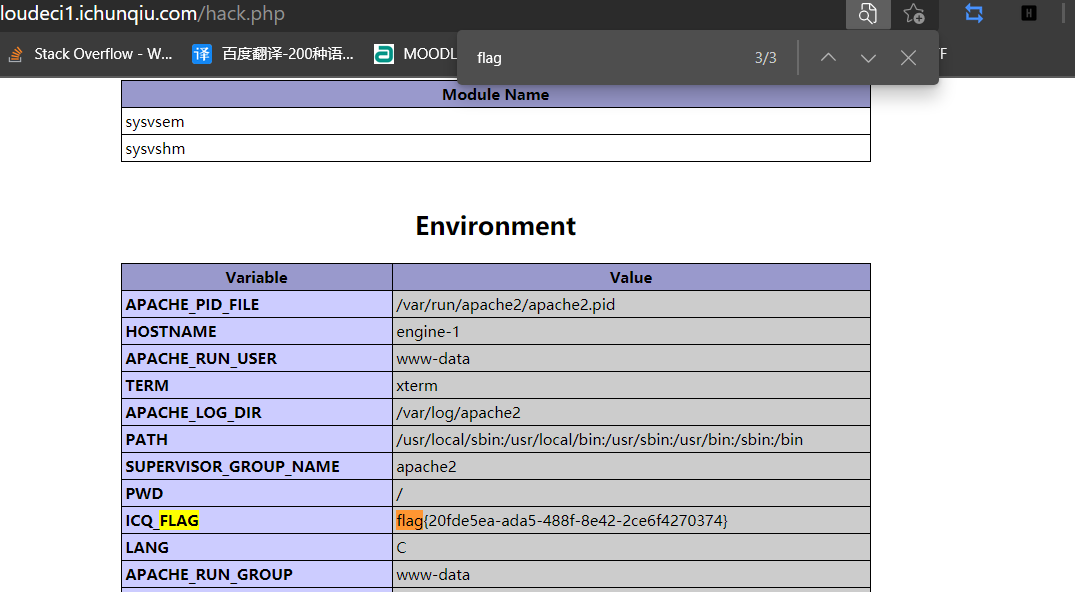Image resolution: width=1075 pixels, height=592 pixels.
Task: Click the TERM variable cell
Action: coord(256,386)
